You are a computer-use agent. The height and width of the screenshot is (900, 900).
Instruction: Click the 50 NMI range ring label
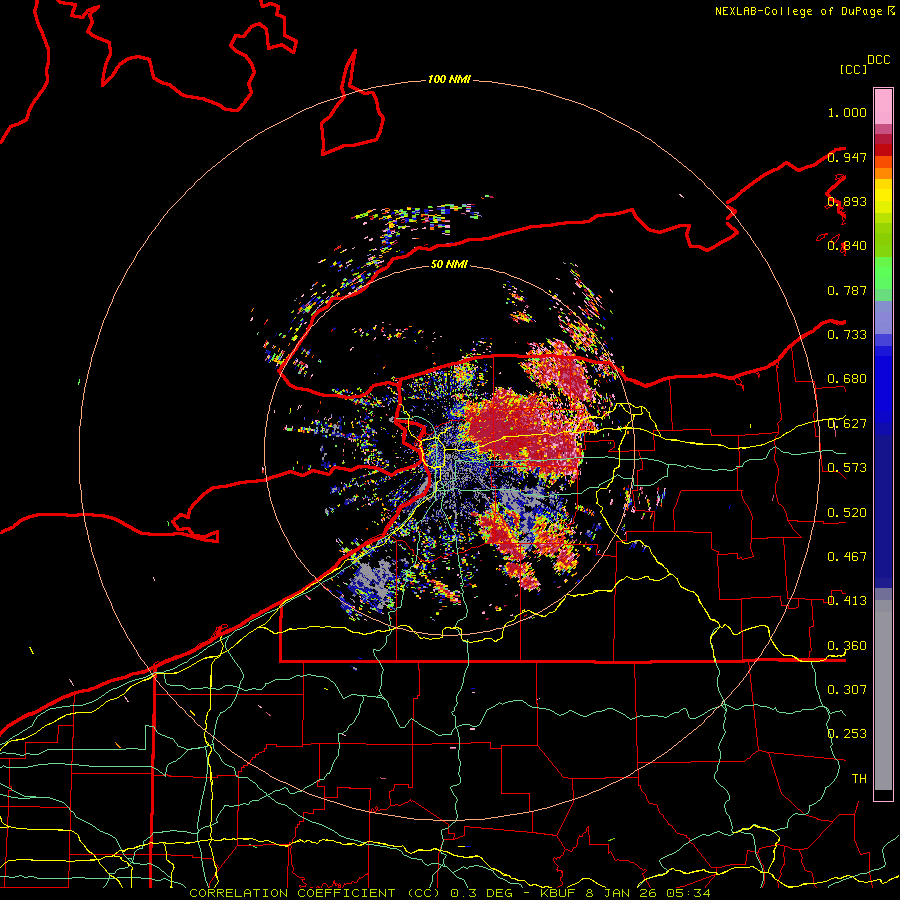[x=449, y=264]
